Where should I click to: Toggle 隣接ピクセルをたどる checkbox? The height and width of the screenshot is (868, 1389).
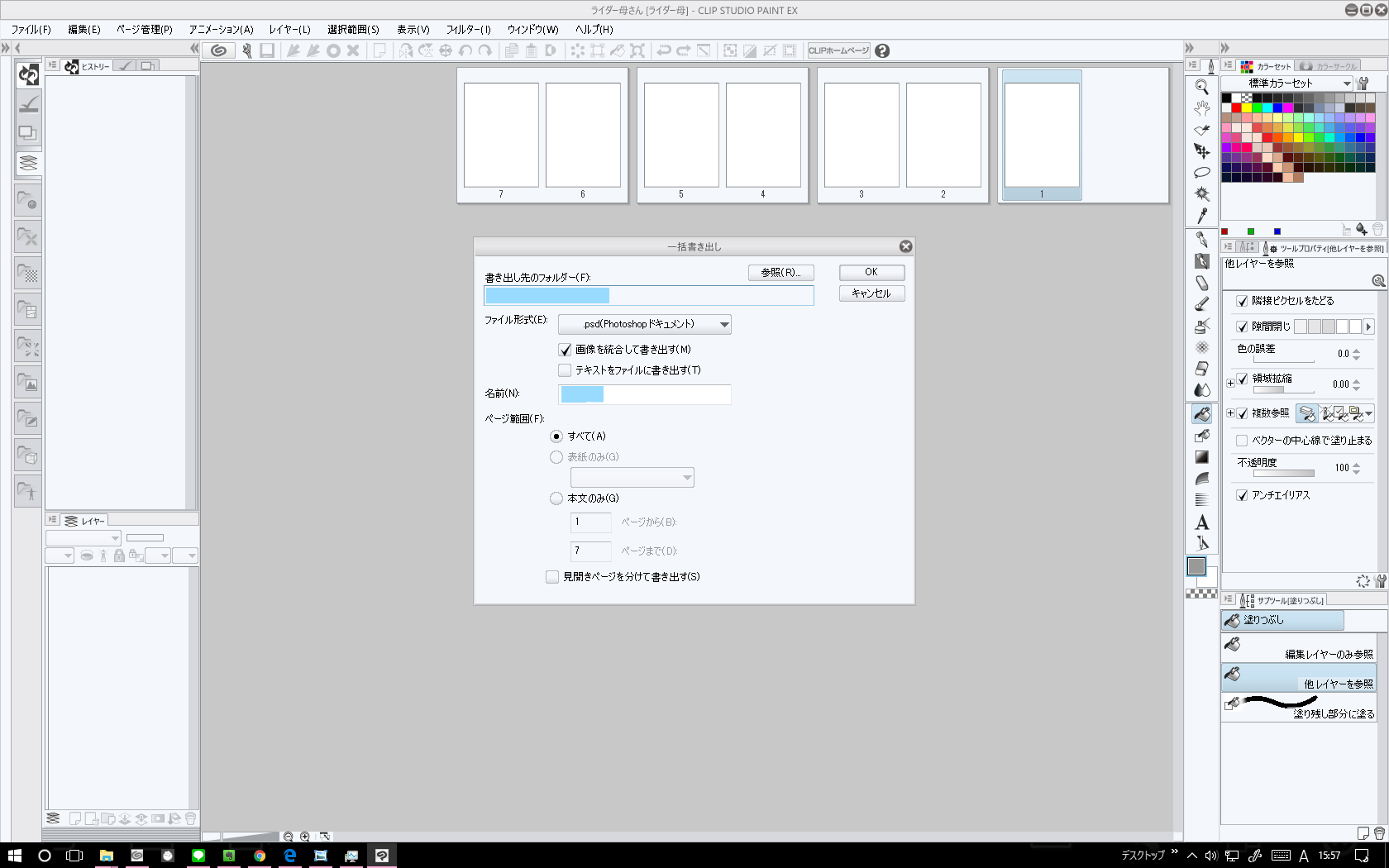[1242, 301]
